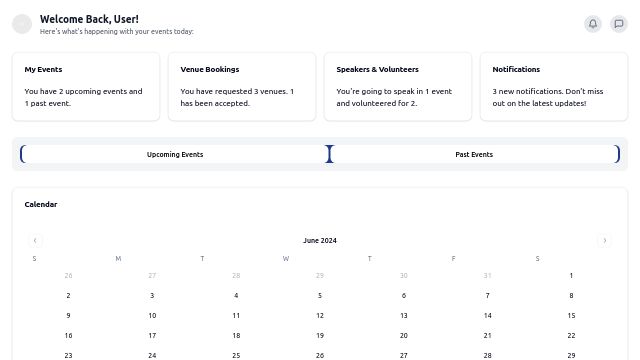Click the June 2024 month label
The height and width of the screenshot is (360, 640).
[x=320, y=240]
